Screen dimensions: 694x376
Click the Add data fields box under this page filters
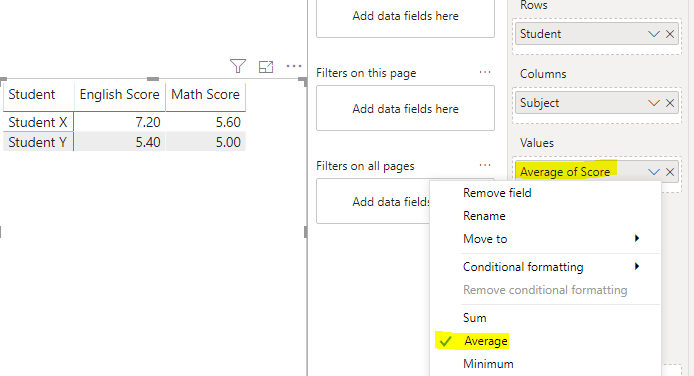coord(405,108)
